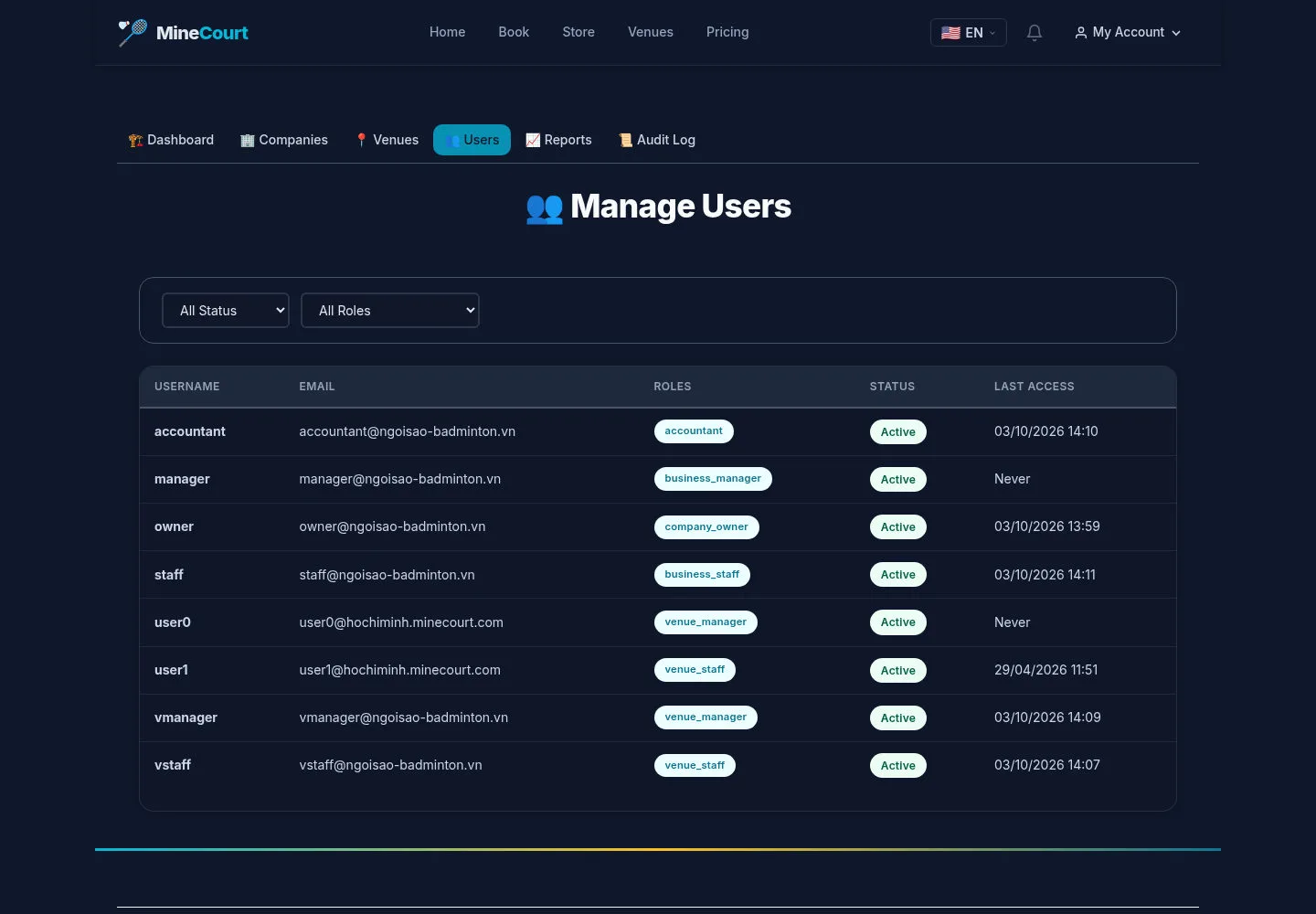This screenshot has height=914, width=1316.
Task: Click the Home navigation link
Action: coord(447,32)
